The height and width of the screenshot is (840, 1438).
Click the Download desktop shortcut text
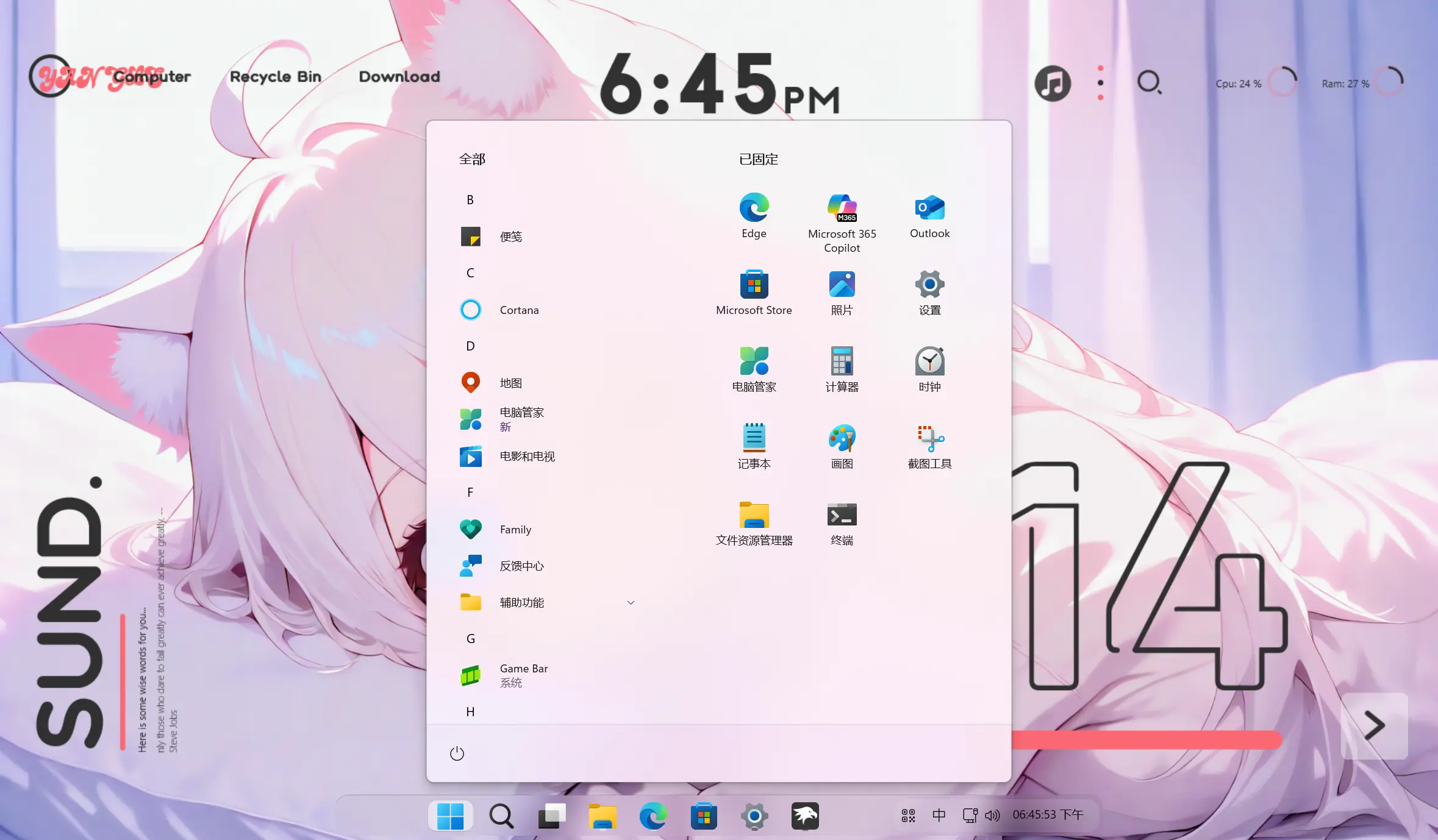(x=399, y=77)
